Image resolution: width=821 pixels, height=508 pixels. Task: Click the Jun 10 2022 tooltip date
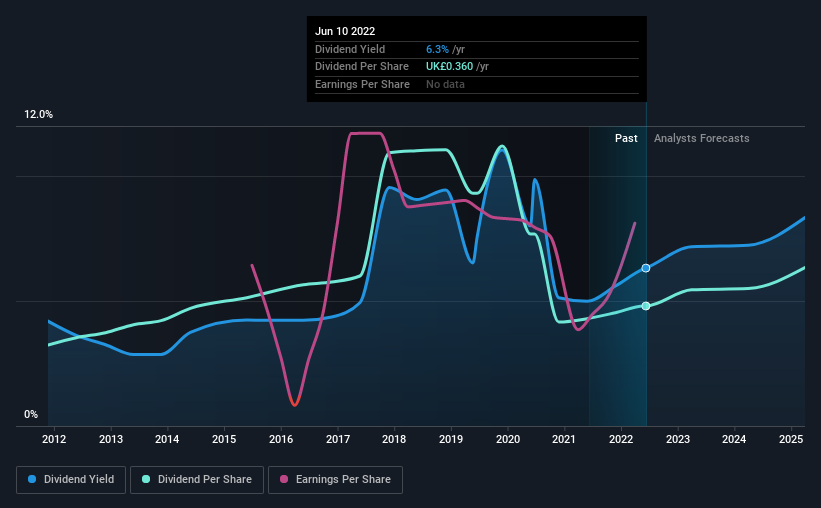(x=345, y=31)
